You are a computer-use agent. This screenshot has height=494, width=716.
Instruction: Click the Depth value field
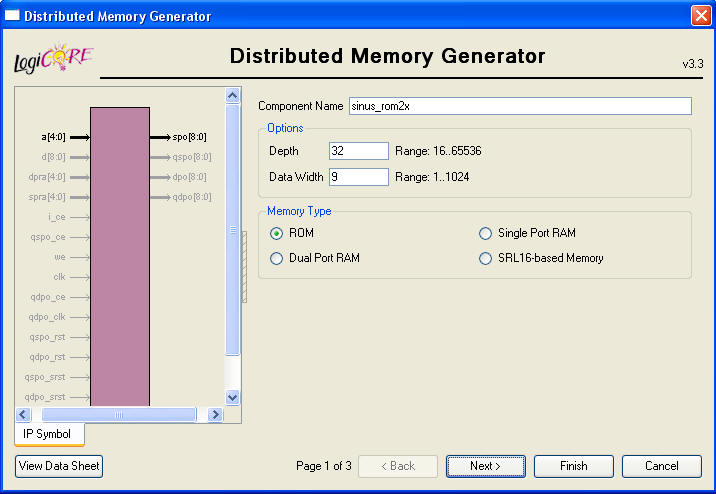click(x=358, y=151)
